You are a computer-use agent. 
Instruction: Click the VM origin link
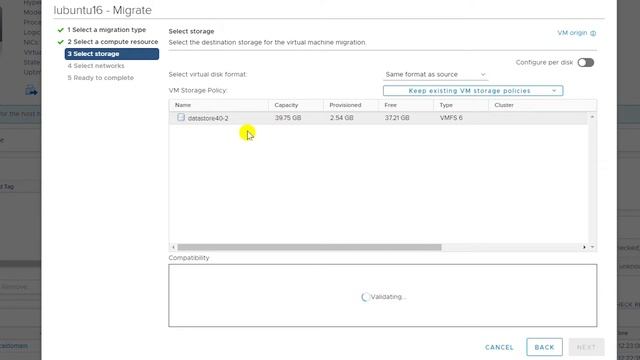[572, 33]
